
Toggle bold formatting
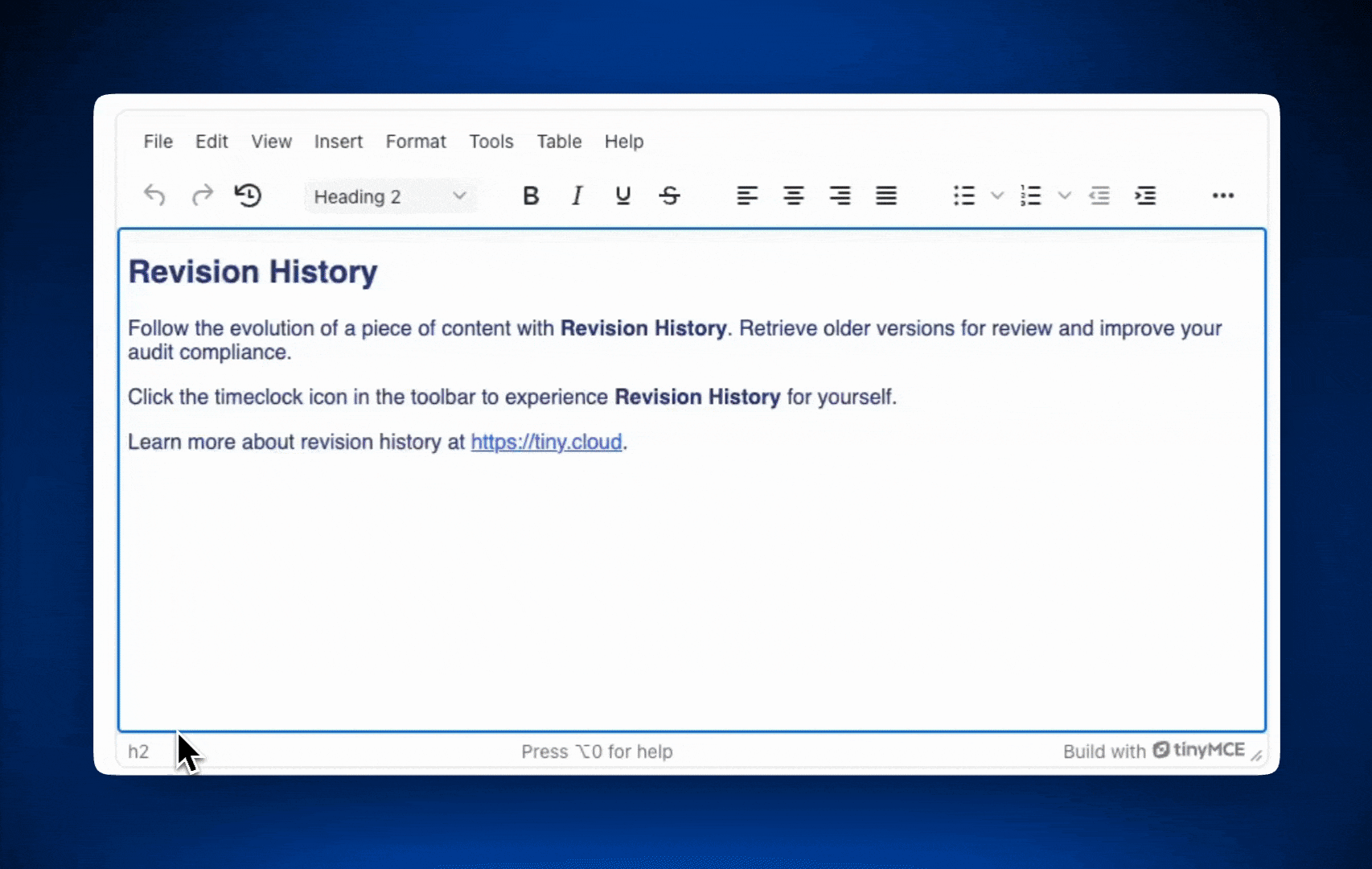(x=531, y=196)
